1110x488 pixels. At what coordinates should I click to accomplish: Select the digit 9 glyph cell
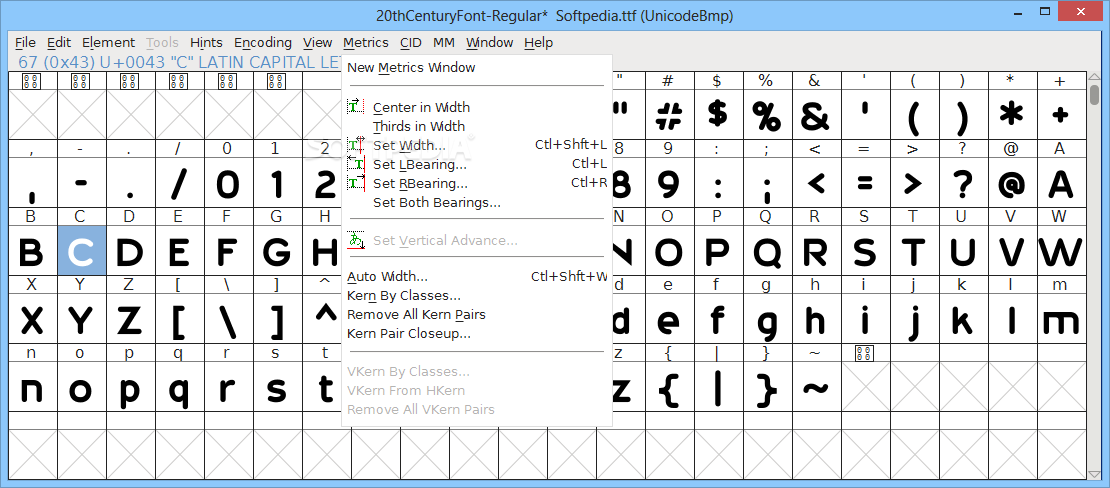pos(668,183)
